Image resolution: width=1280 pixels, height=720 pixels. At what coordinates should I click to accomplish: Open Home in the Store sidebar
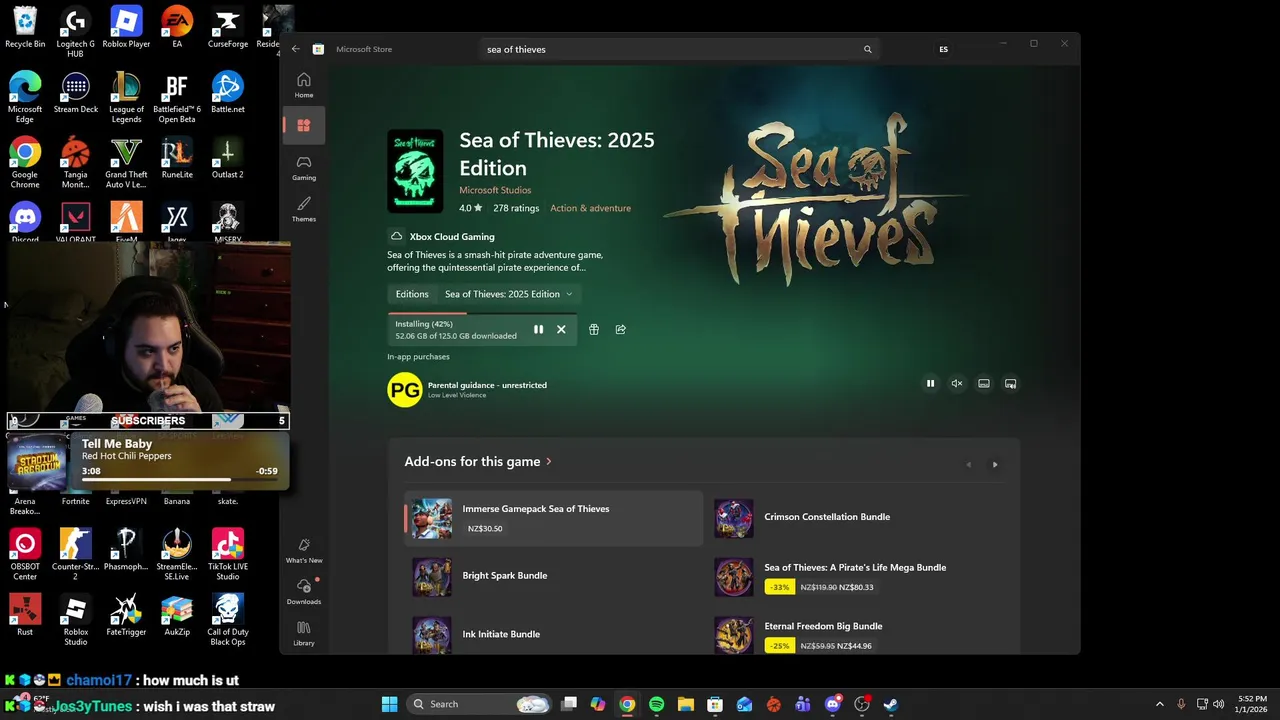click(304, 85)
